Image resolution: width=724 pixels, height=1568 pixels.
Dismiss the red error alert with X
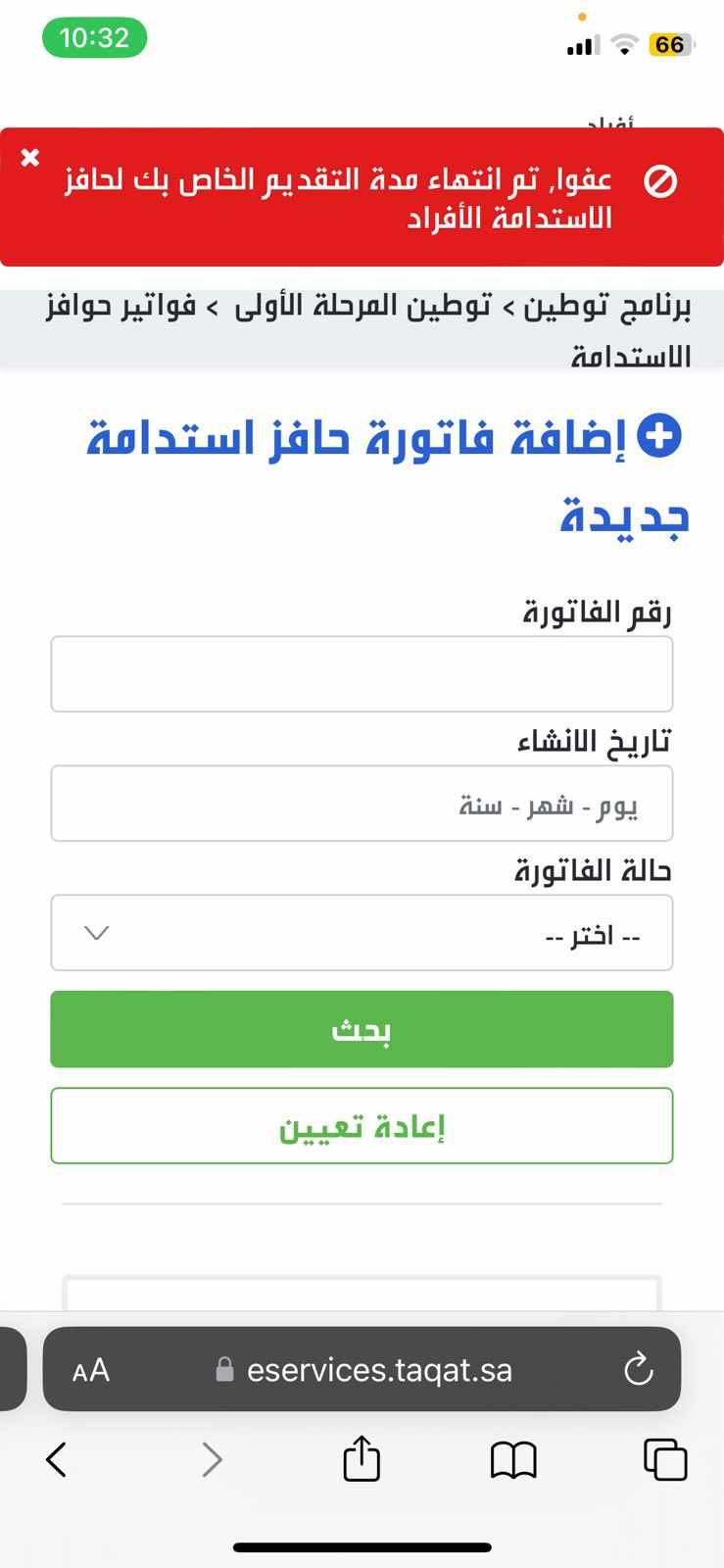point(30,157)
